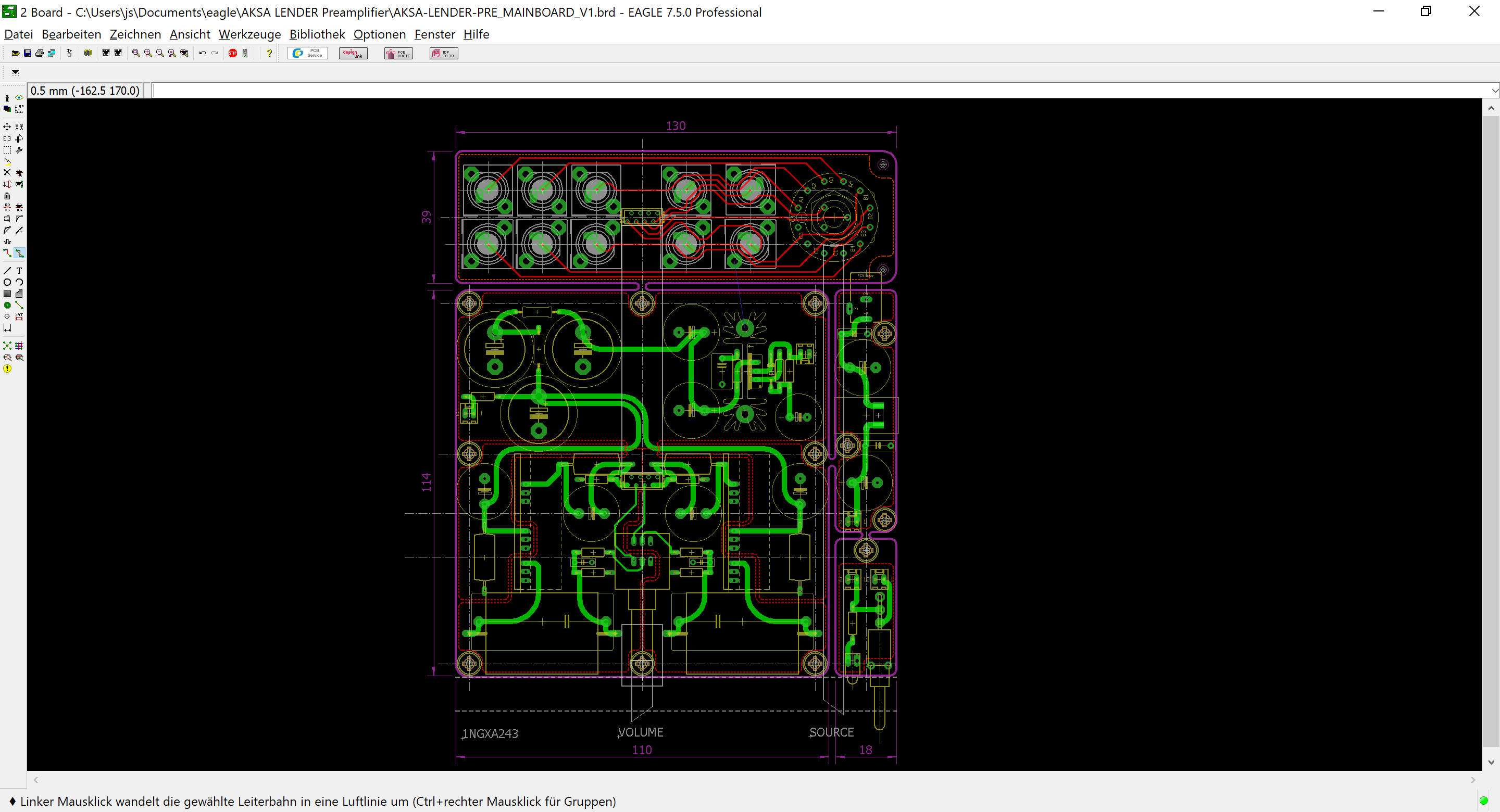1500x812 pixels.
Task: Click the PCB Quote button
Action: 398,53
